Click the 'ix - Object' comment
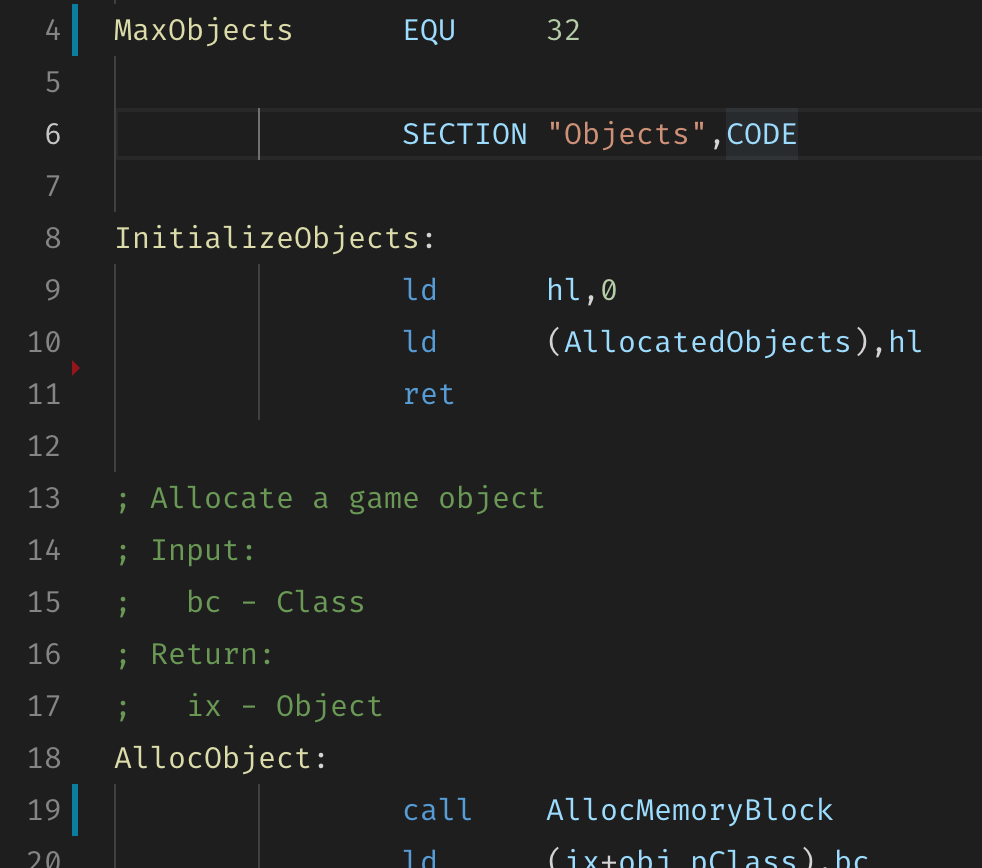Screen dimensions: 982x868 click(285, 707)
